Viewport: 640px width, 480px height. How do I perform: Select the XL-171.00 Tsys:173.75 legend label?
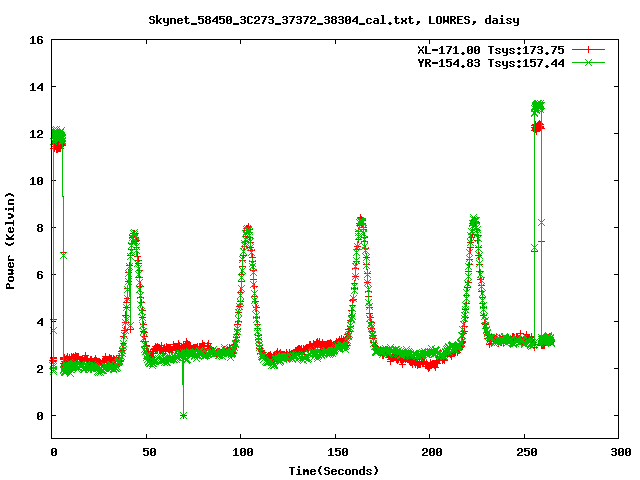[491, 50]
